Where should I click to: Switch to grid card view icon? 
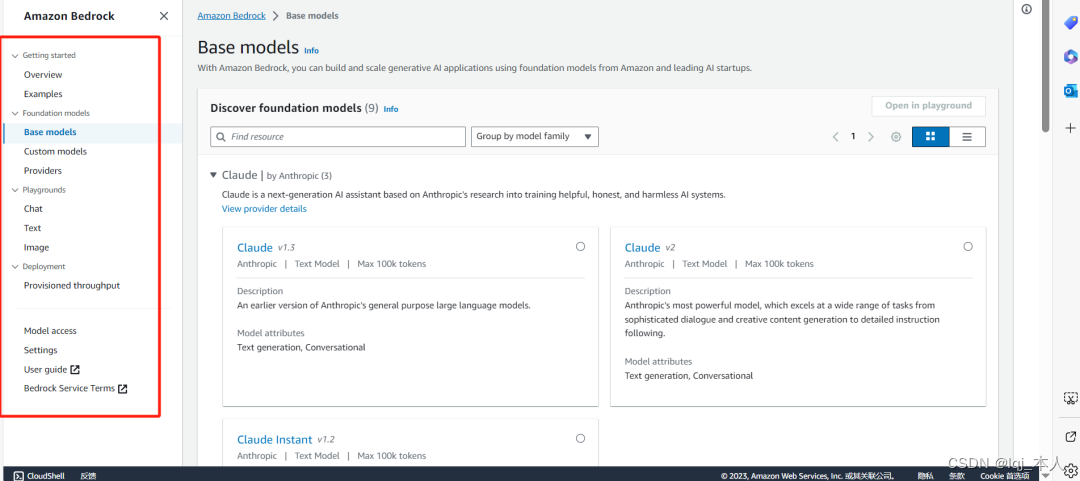coord(931,136)
